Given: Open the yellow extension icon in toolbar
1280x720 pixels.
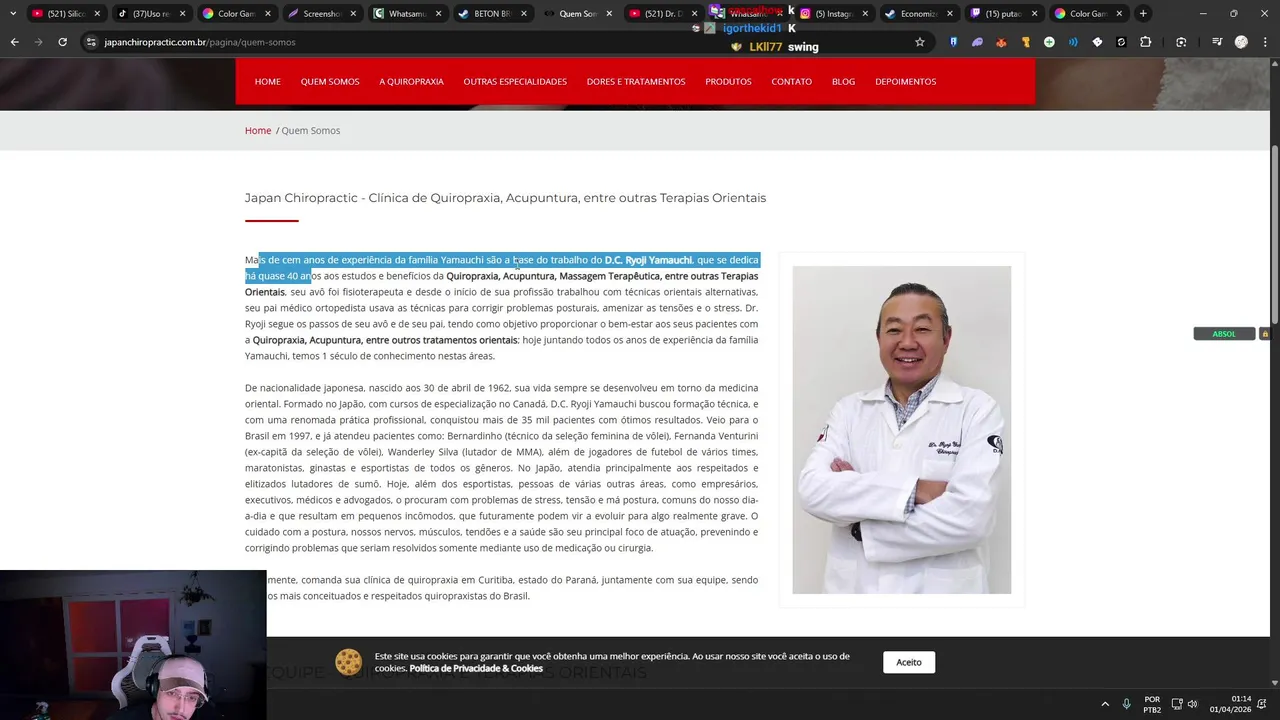Looking at the screenshot, I should (1025, 42).
